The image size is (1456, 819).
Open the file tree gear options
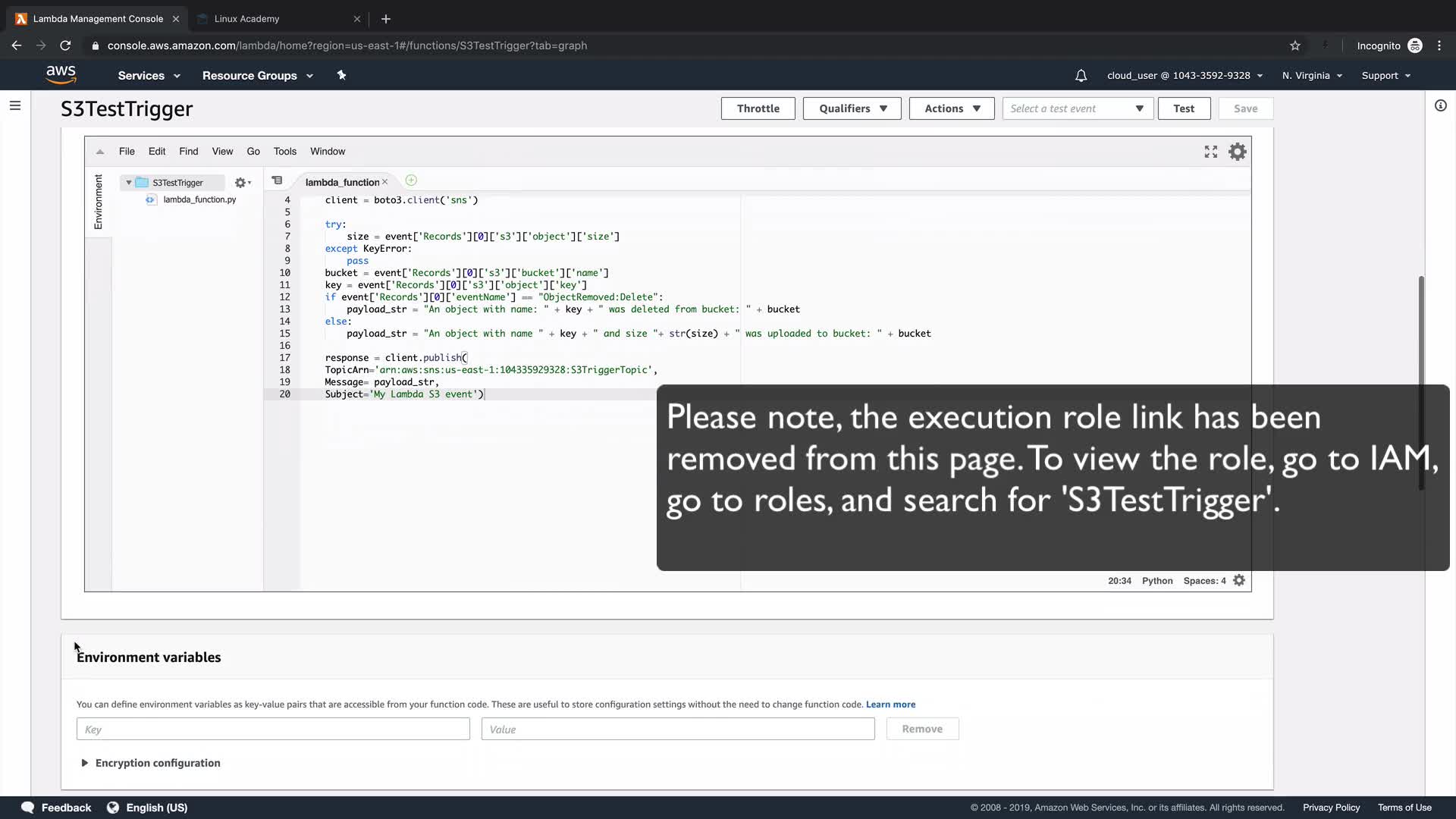(x=242, y=183)
